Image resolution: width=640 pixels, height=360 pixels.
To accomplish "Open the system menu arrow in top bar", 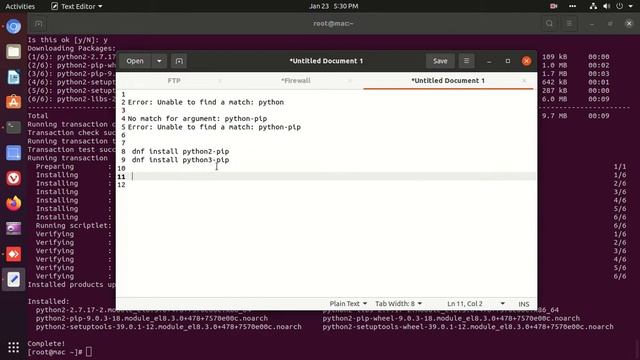I will pos(631,6).
